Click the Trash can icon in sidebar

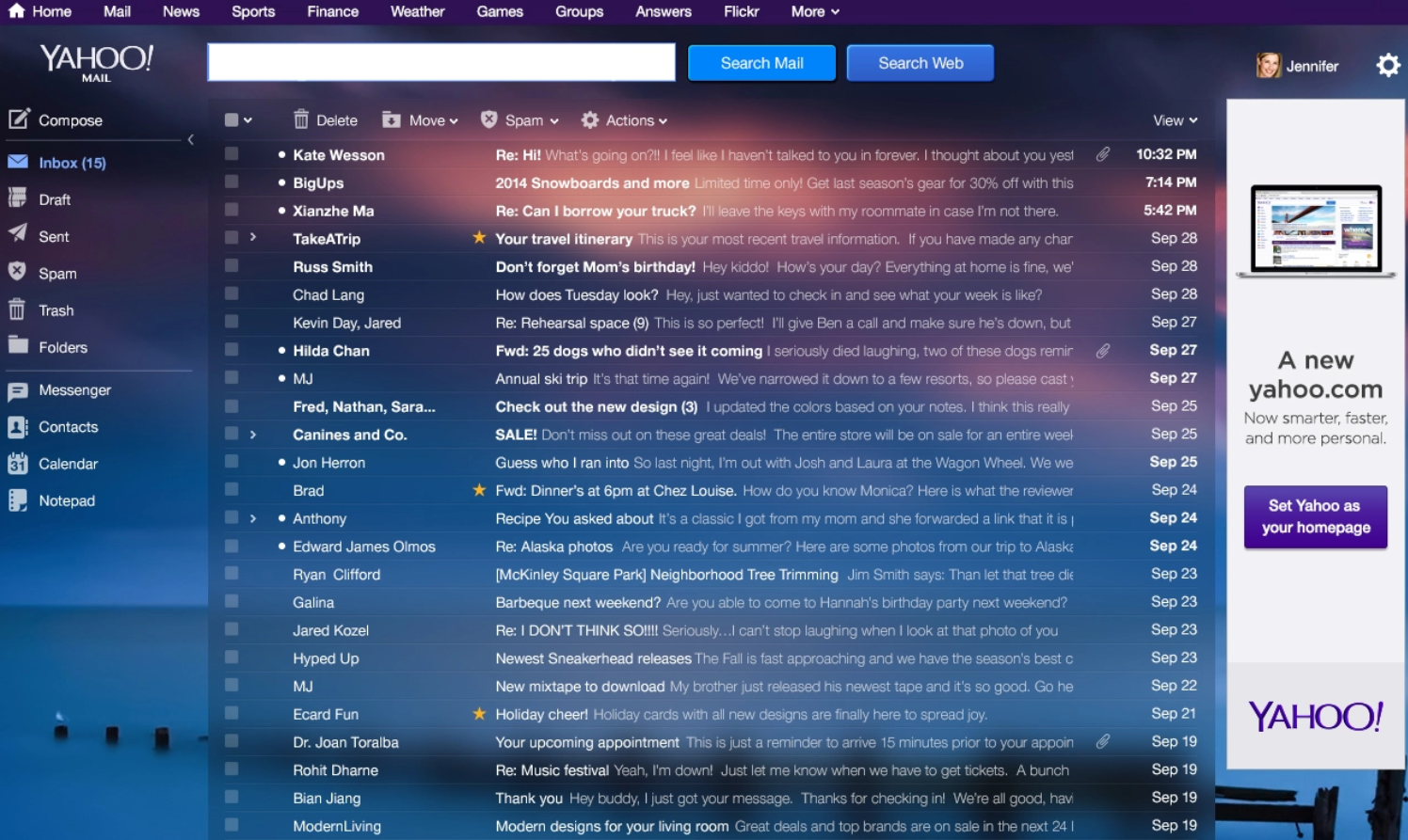(x=17, y=309)
